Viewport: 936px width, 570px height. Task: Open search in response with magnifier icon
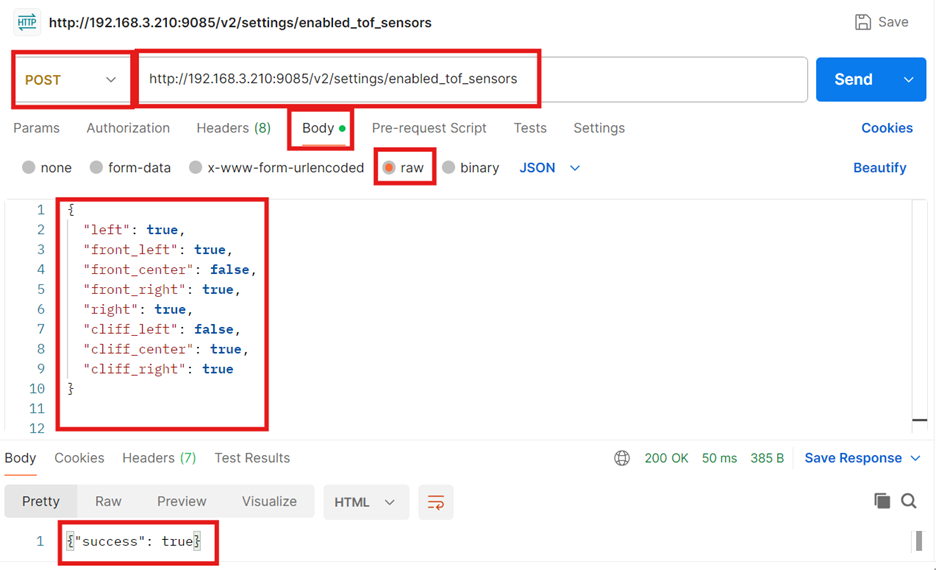(909, 501)
